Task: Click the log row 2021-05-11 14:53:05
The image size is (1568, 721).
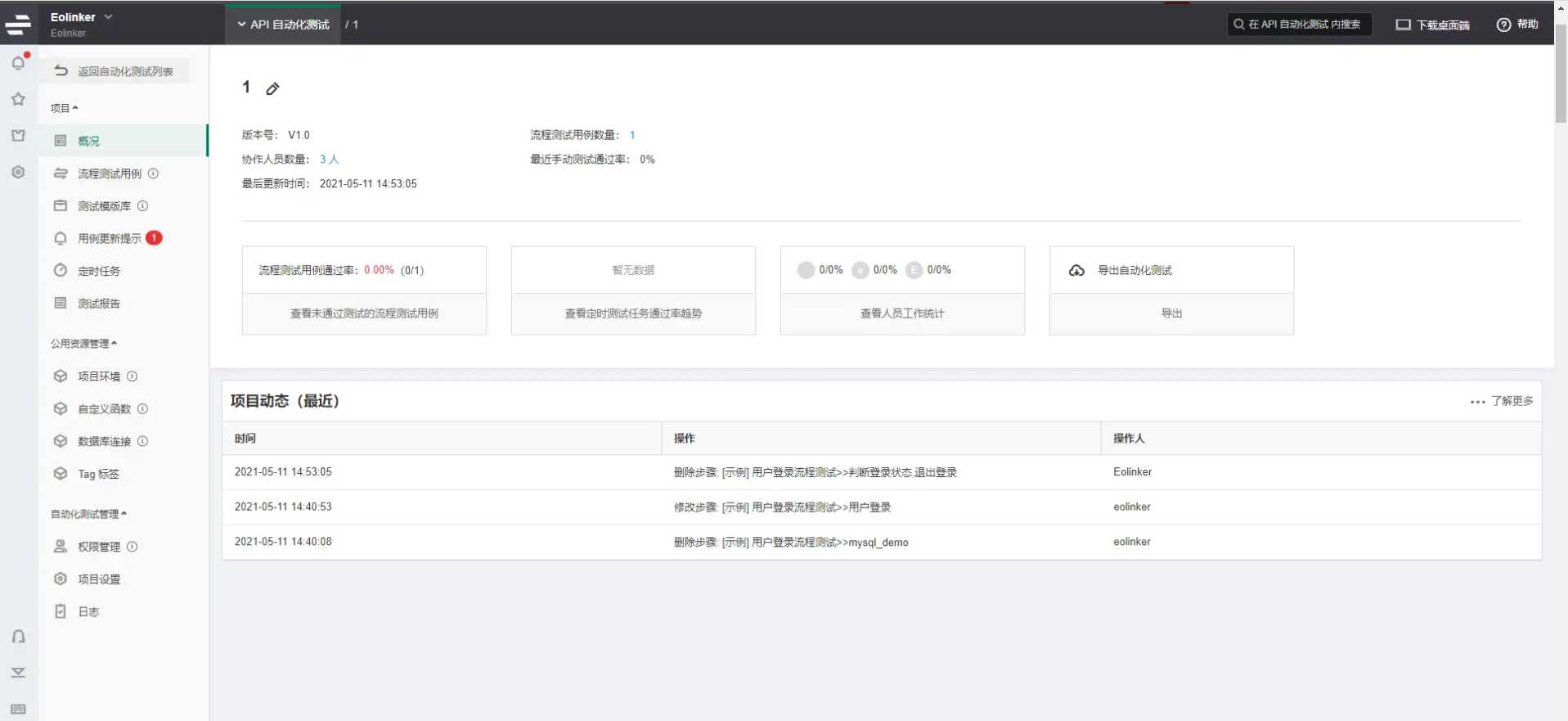Action: pos(882,472)
